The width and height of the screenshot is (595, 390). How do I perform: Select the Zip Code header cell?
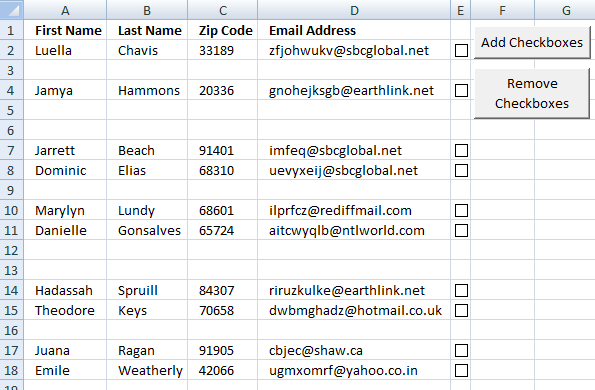(223, 30)
